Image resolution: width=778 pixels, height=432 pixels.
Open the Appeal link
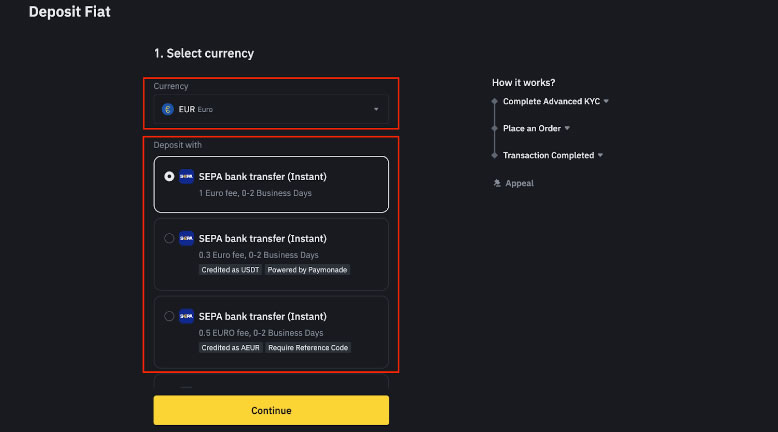coord(519,183)
